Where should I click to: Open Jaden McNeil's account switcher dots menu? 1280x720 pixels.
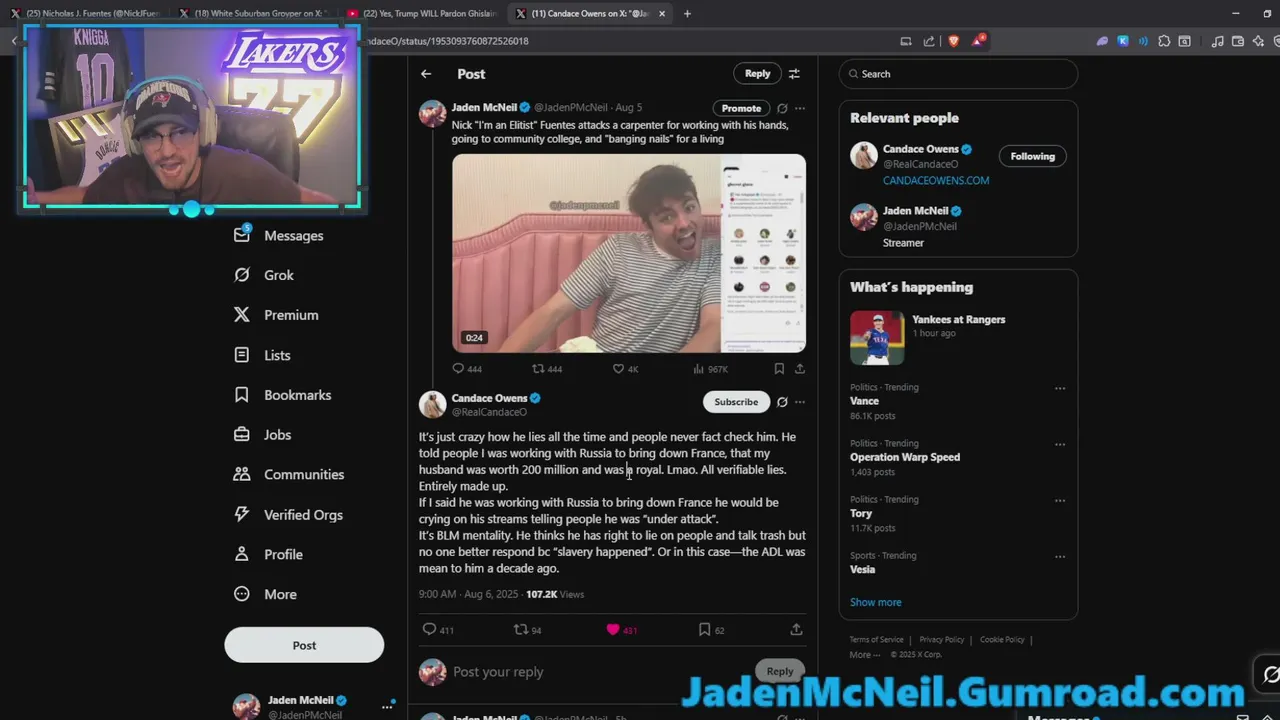point(388,706)
